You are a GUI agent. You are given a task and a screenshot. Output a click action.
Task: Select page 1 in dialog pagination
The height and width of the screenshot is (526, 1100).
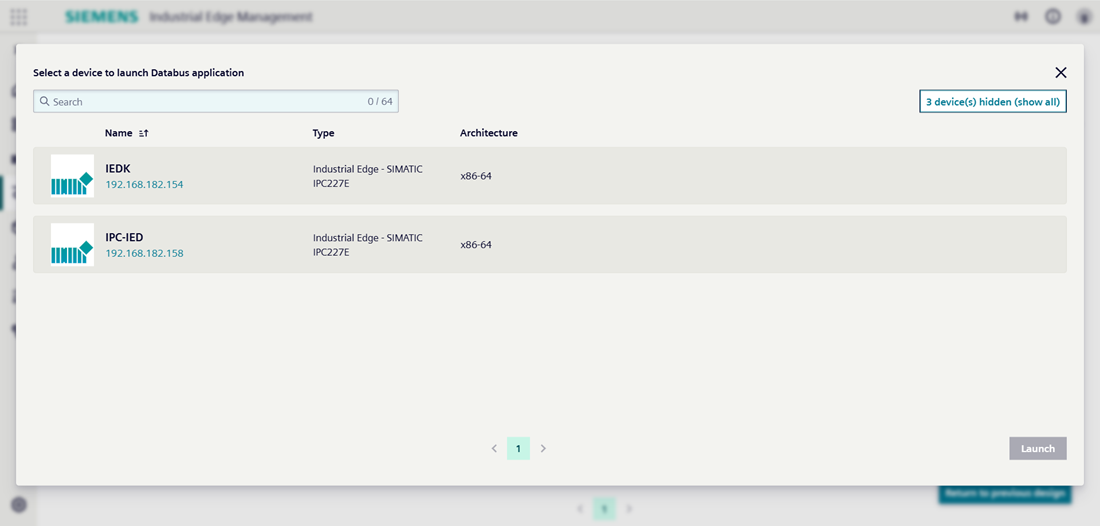click(x=518, y=448)
